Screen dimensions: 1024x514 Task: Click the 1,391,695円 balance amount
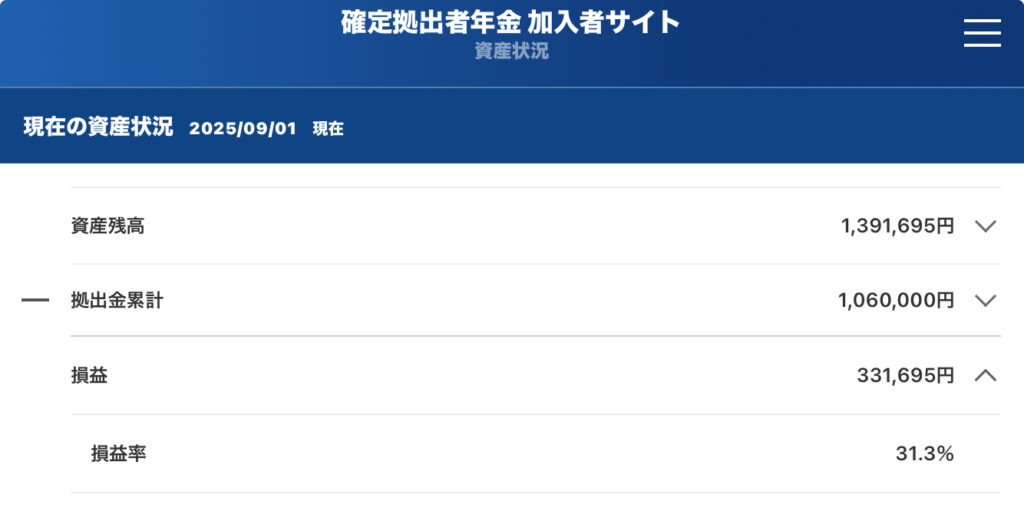(897, 226)
